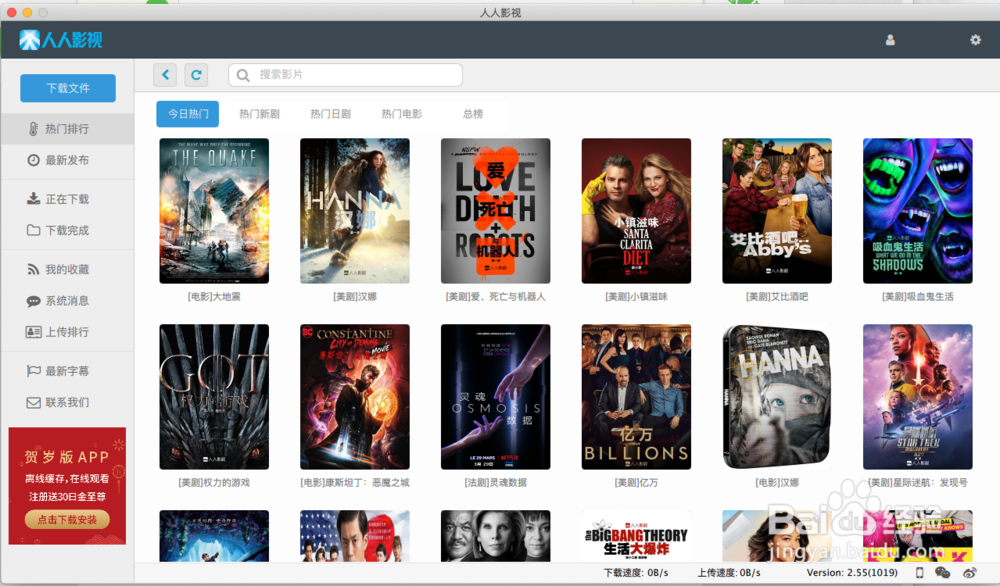Click the chat bubble icon beside 系统消息
The height and width of the screenshot is (586, 1000).
[x=33, y=301]
